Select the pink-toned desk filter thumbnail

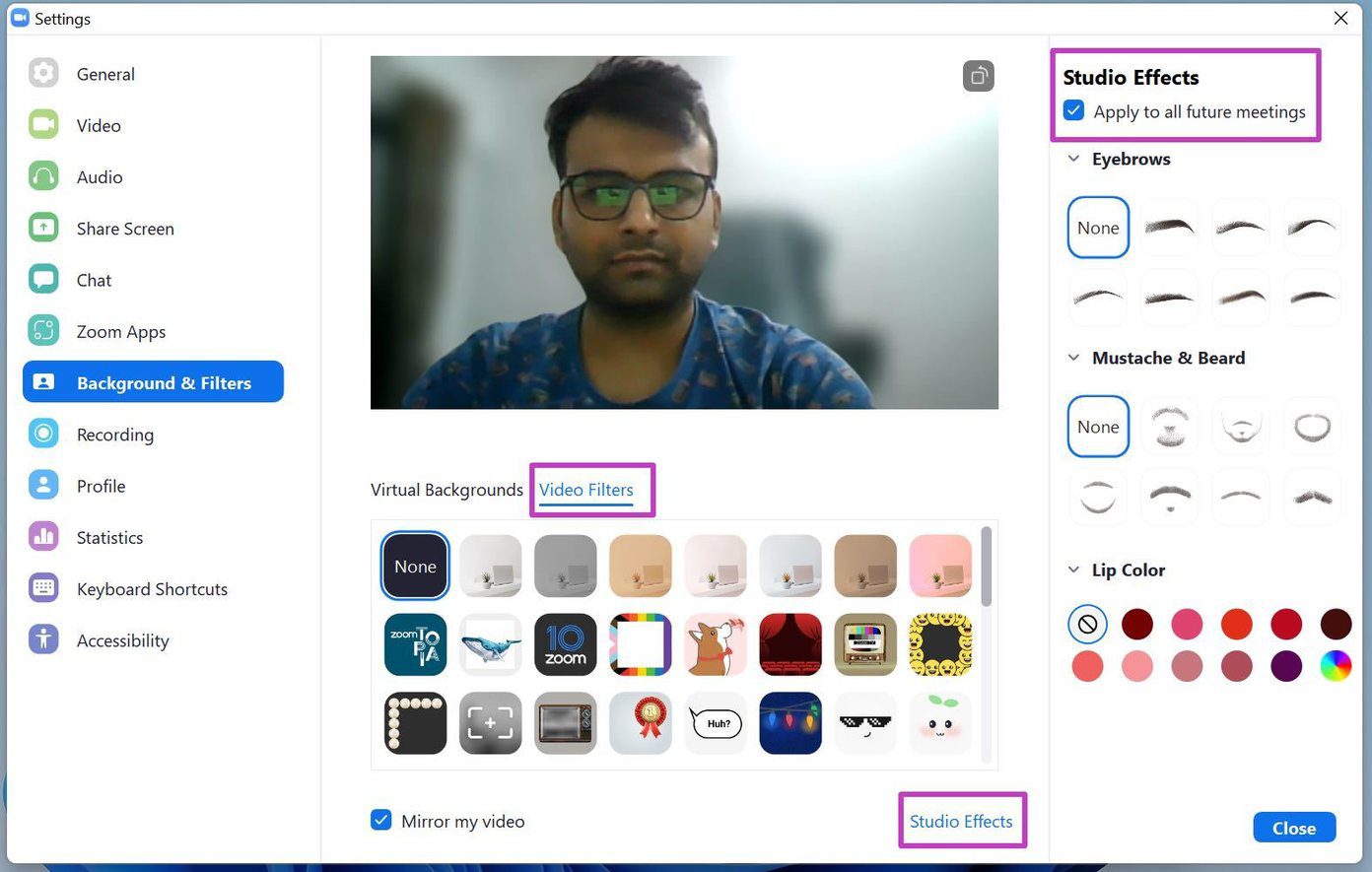940,567
